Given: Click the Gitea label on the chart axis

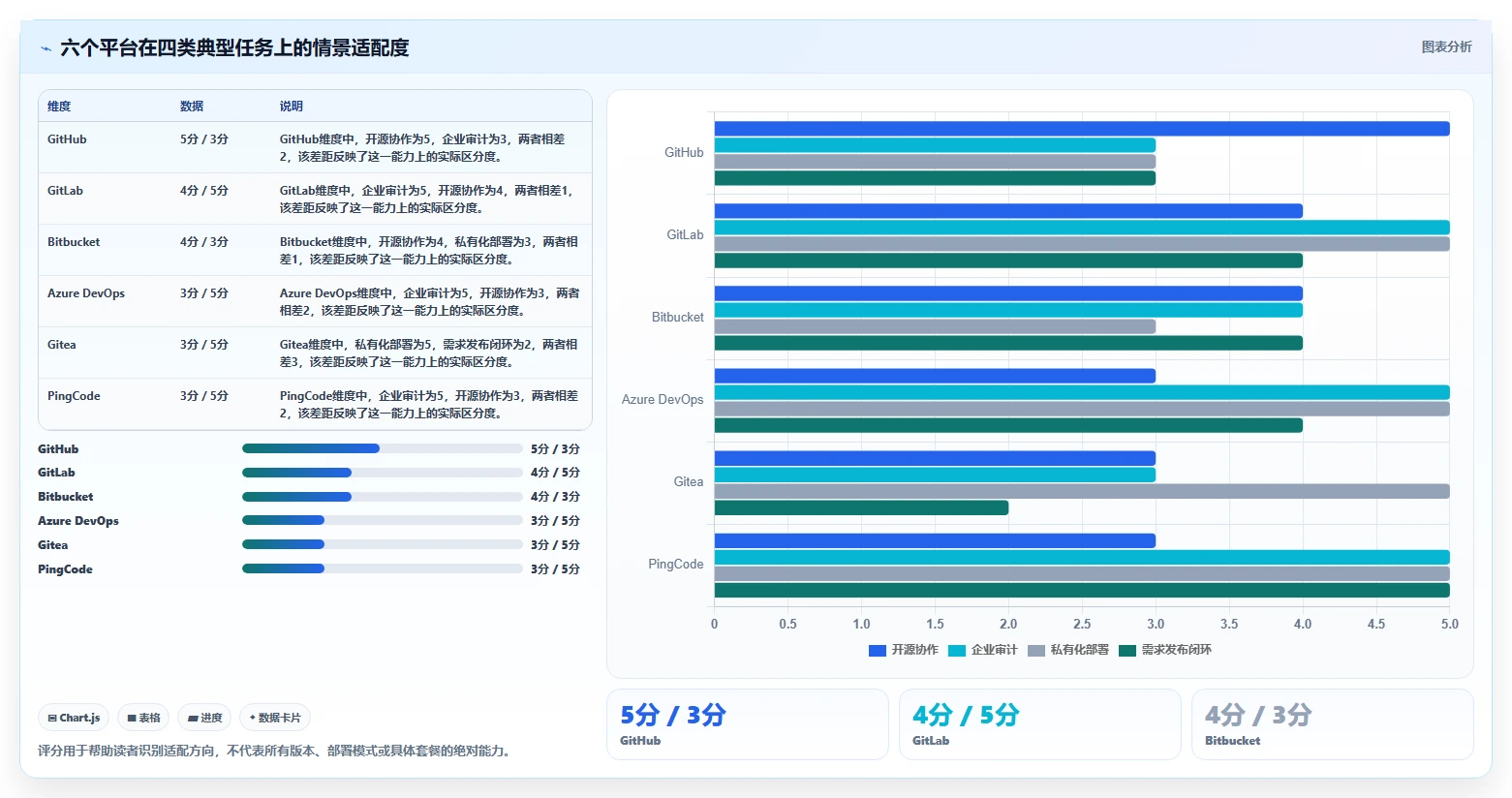Looking at the screenshot, I should click(x=689, y=481).
